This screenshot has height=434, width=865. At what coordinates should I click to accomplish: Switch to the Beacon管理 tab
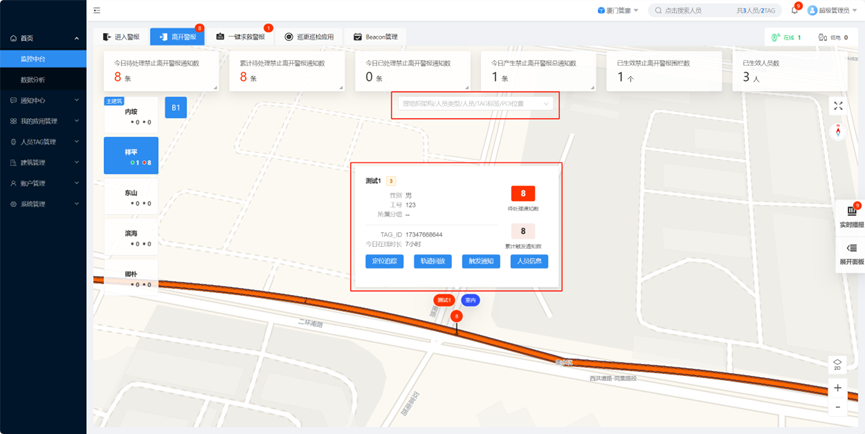click(x=376, y=37)
